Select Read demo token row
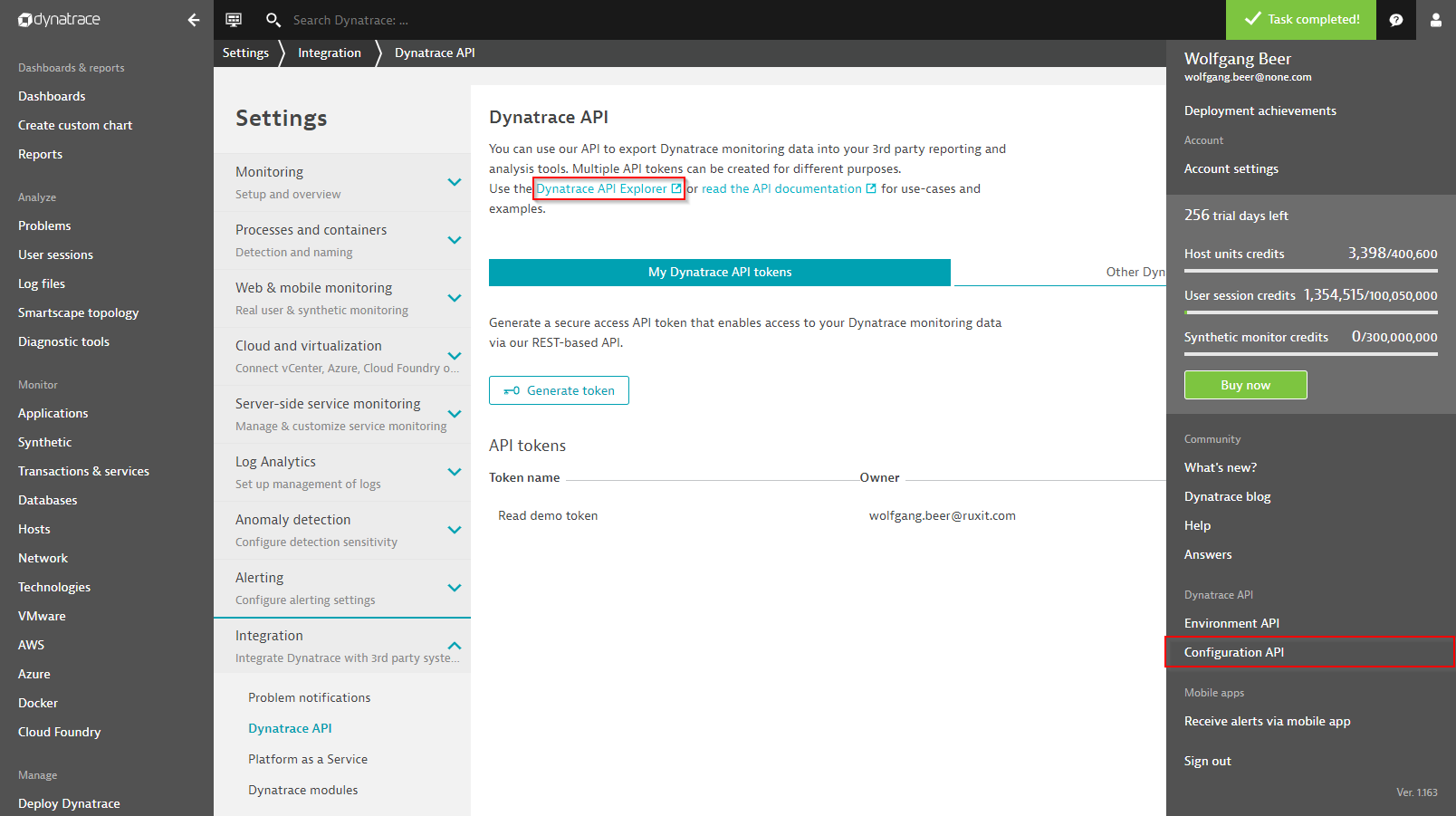The width and height of the screenshot is (1456, 816). coord(828,515)
